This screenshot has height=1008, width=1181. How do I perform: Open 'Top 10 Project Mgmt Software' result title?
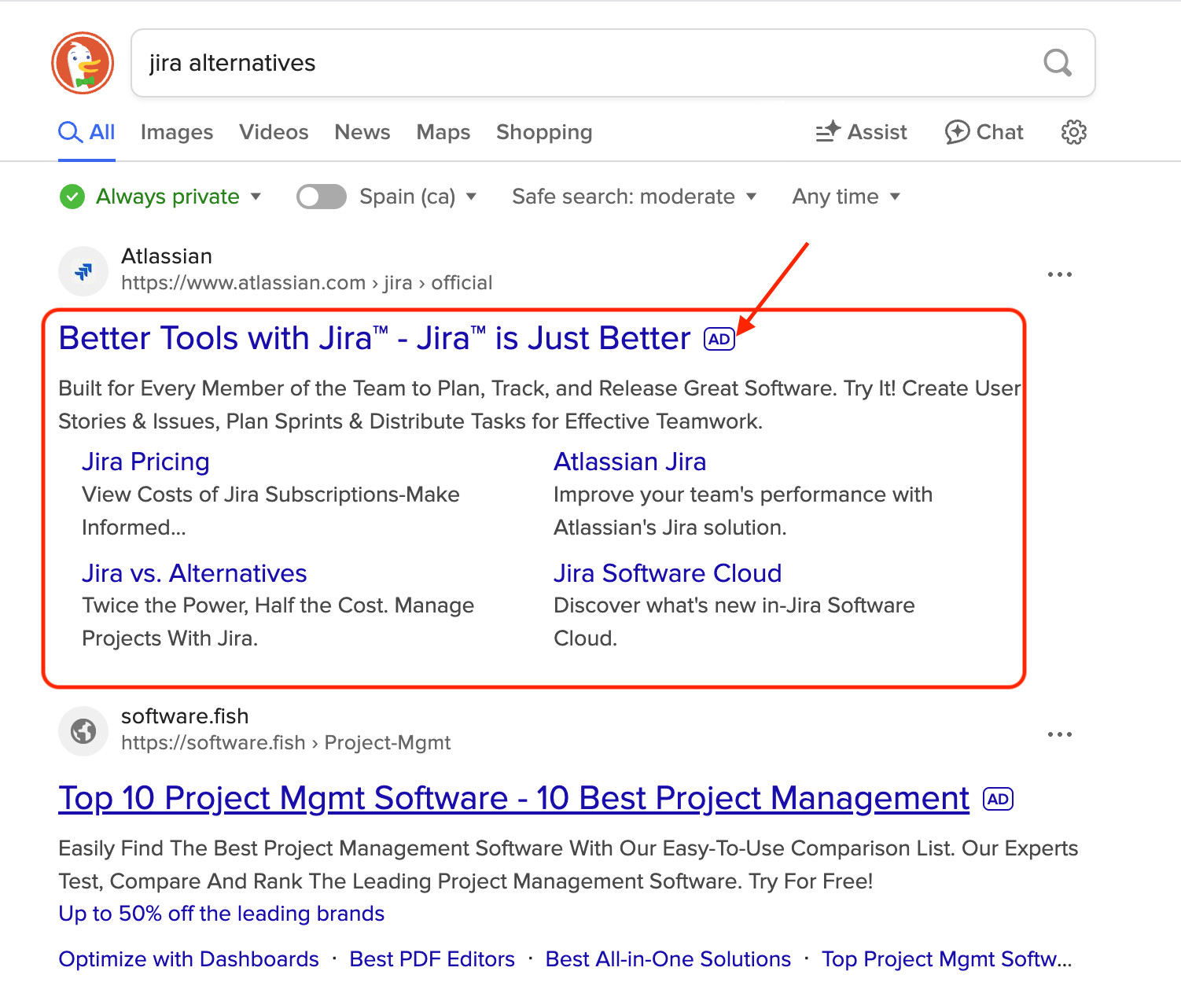[x=514, y=799]
